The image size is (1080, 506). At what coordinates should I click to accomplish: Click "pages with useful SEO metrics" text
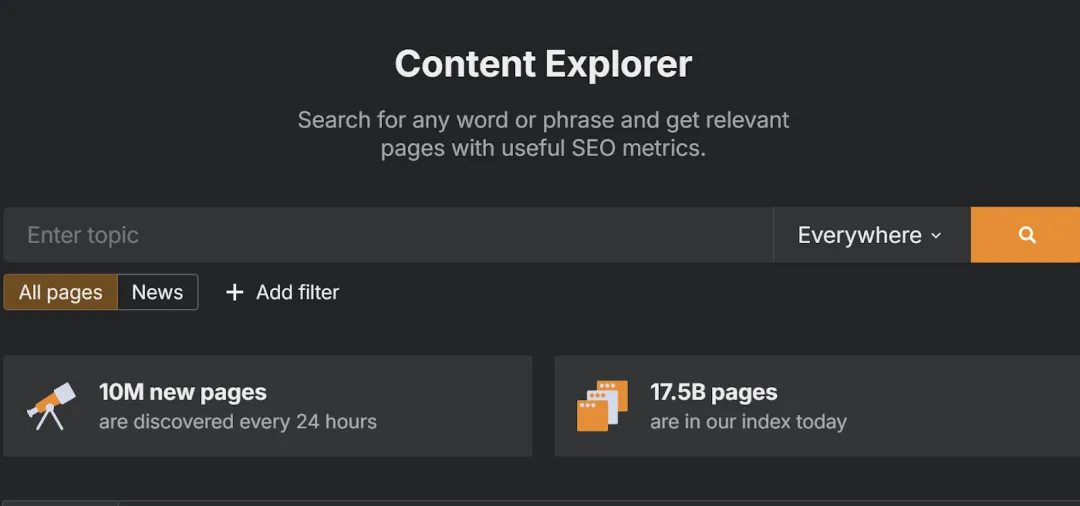coord(543,148)
